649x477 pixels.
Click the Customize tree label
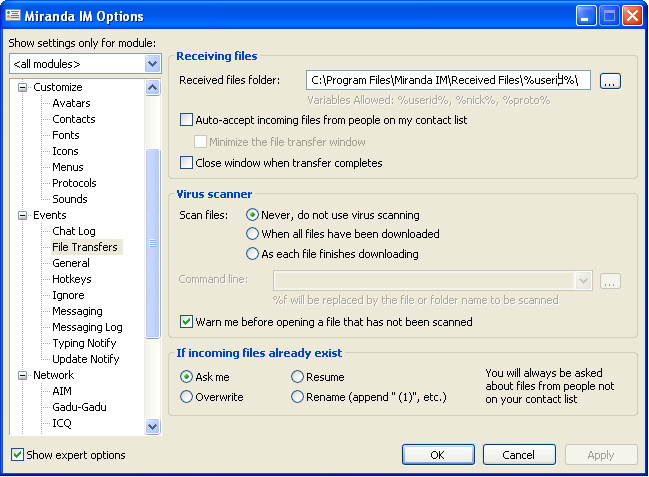(x=58, y=87)
